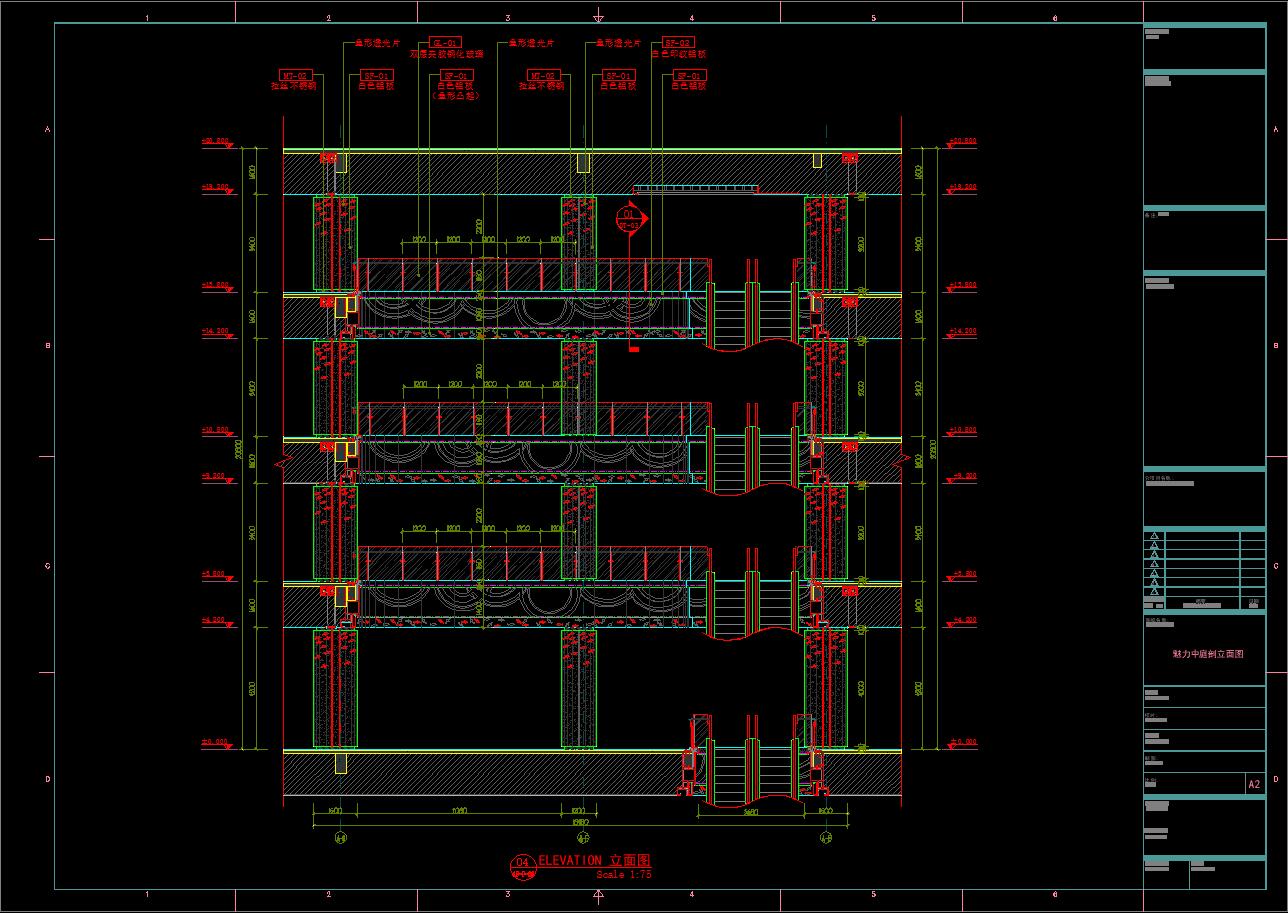The image size is (1288, 913).
Task: Pick the leftmost MT-02 material tag
Action: click(x=296, y=75)
